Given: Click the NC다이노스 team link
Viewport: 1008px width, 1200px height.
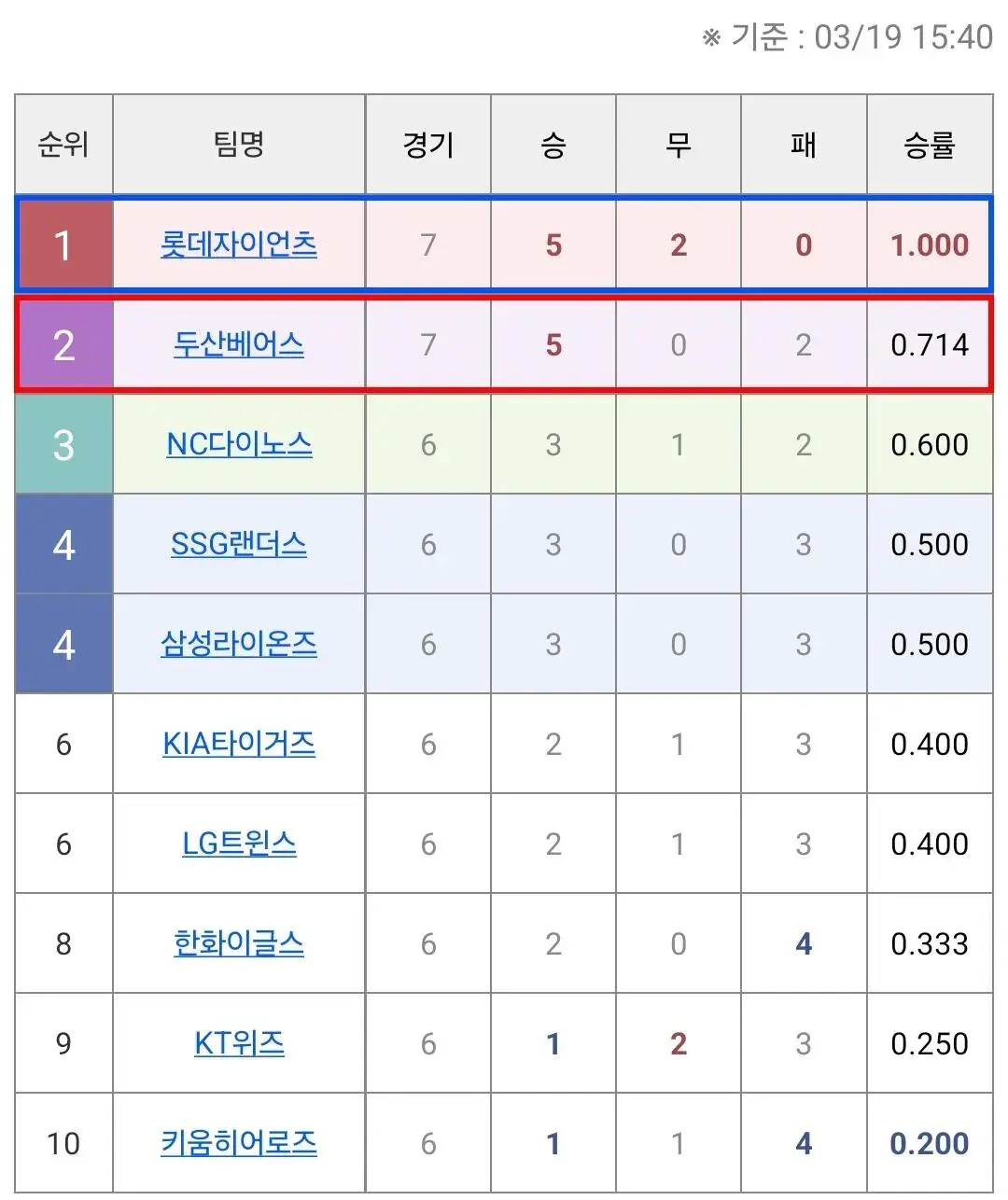Looking at the screenshot, I should click(x=238, y=445).
